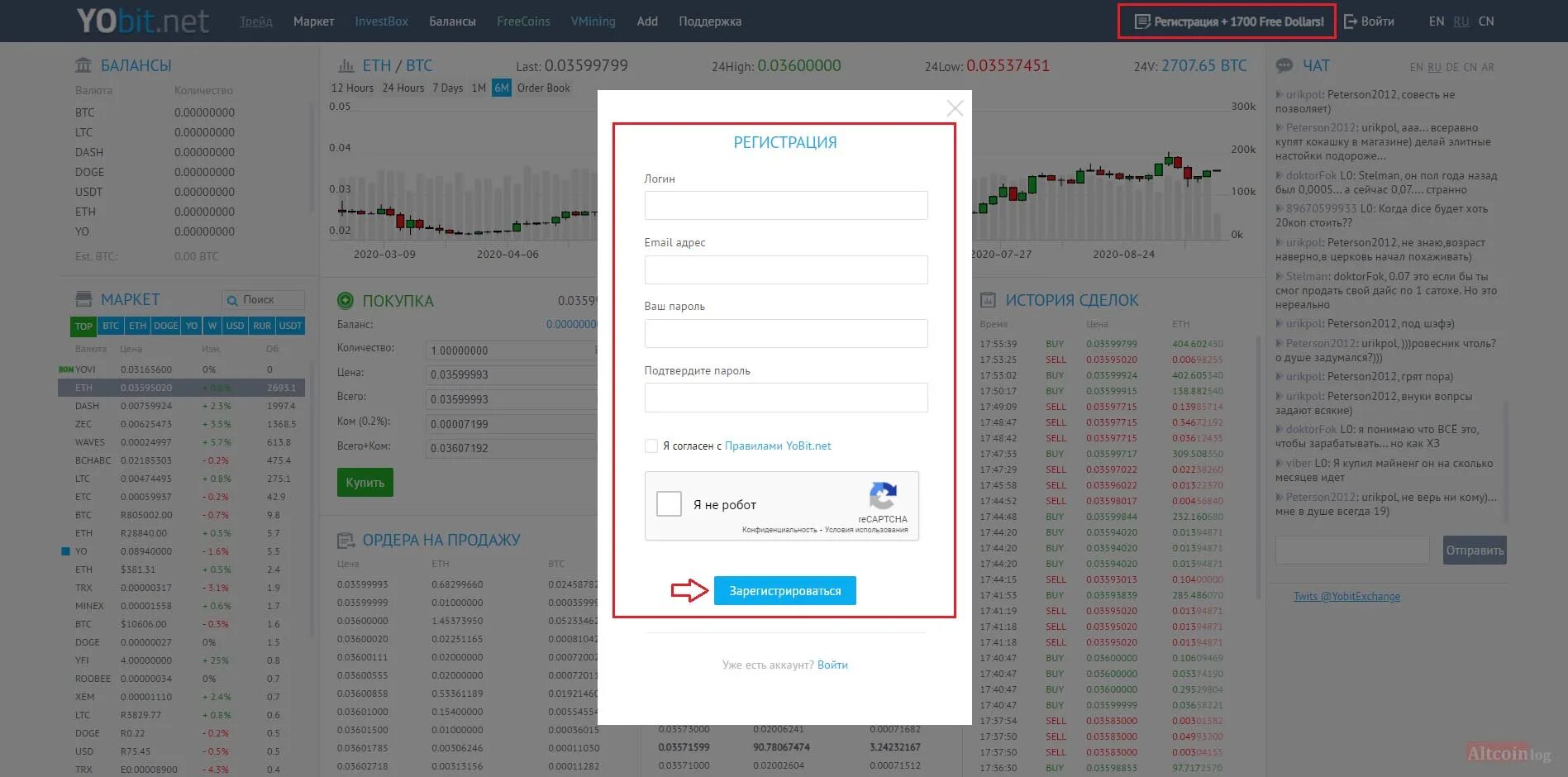Open the FreeCoins menu item
1568x777 pixels.
coord(523,21)
